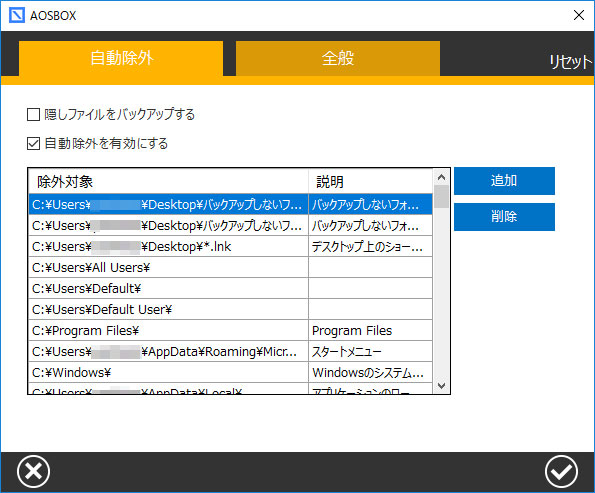Screen dimensions: 595x493
Task: Click the 除外対象 column header
Action: [168, 182]
